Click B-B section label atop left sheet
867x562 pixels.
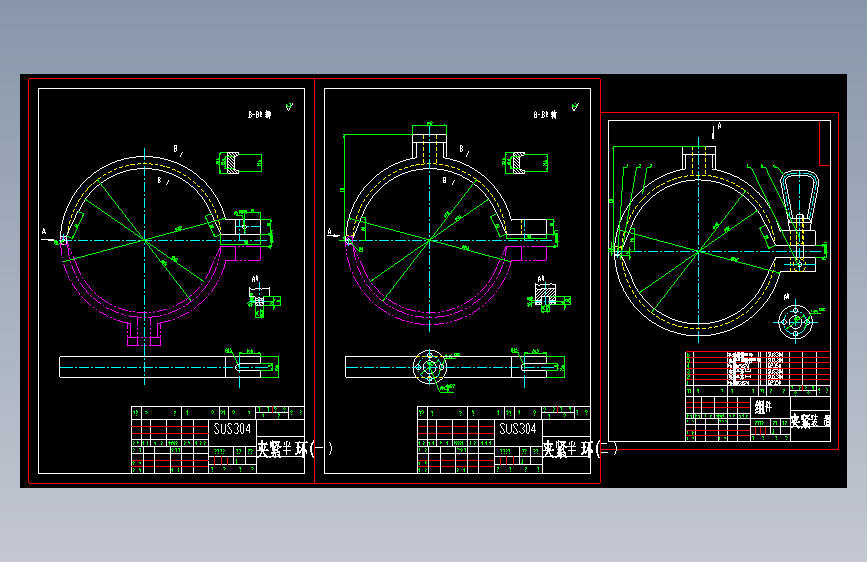click(259, 115)
